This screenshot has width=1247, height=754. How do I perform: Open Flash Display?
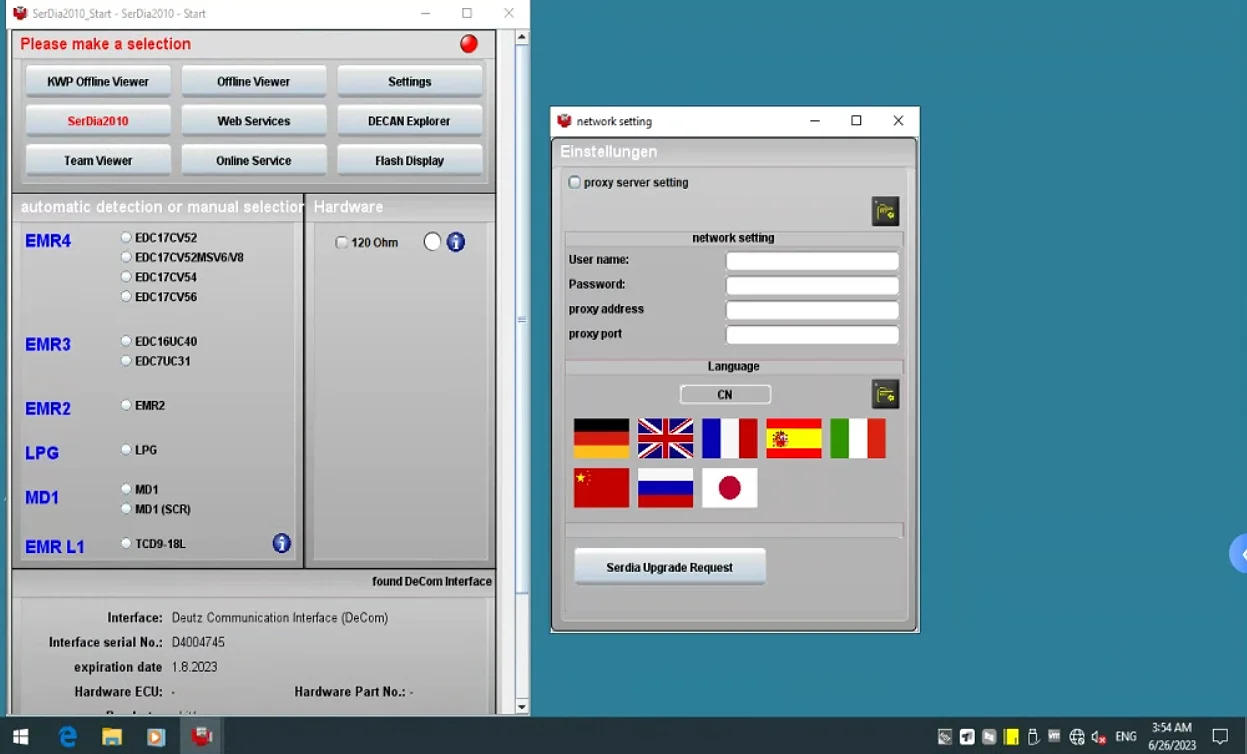tap(410, 160)
